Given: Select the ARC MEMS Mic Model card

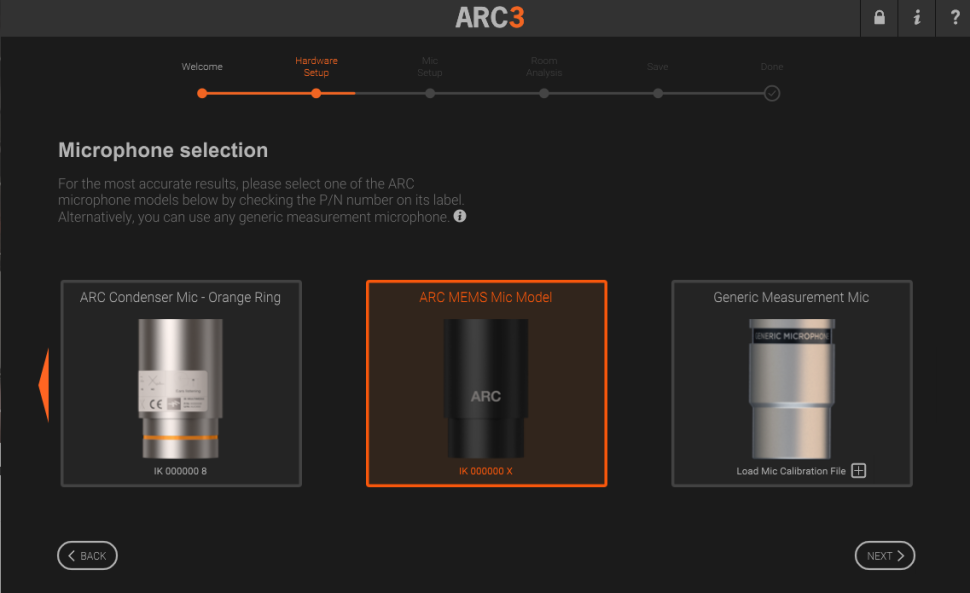Looking at the screenshot, I should tap(486, 383).
